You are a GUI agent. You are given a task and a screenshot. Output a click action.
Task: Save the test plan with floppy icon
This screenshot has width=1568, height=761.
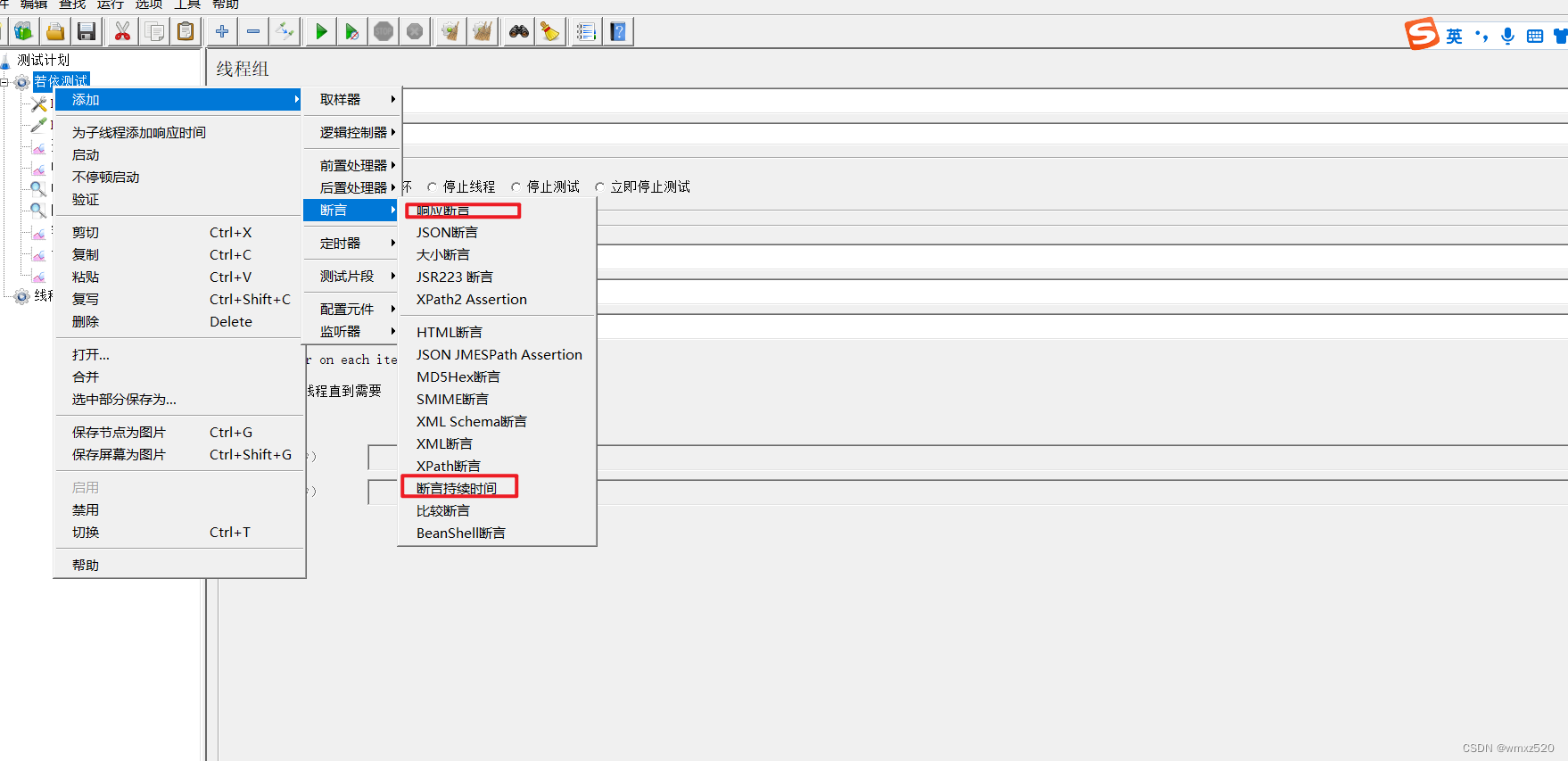coord(87,32)
